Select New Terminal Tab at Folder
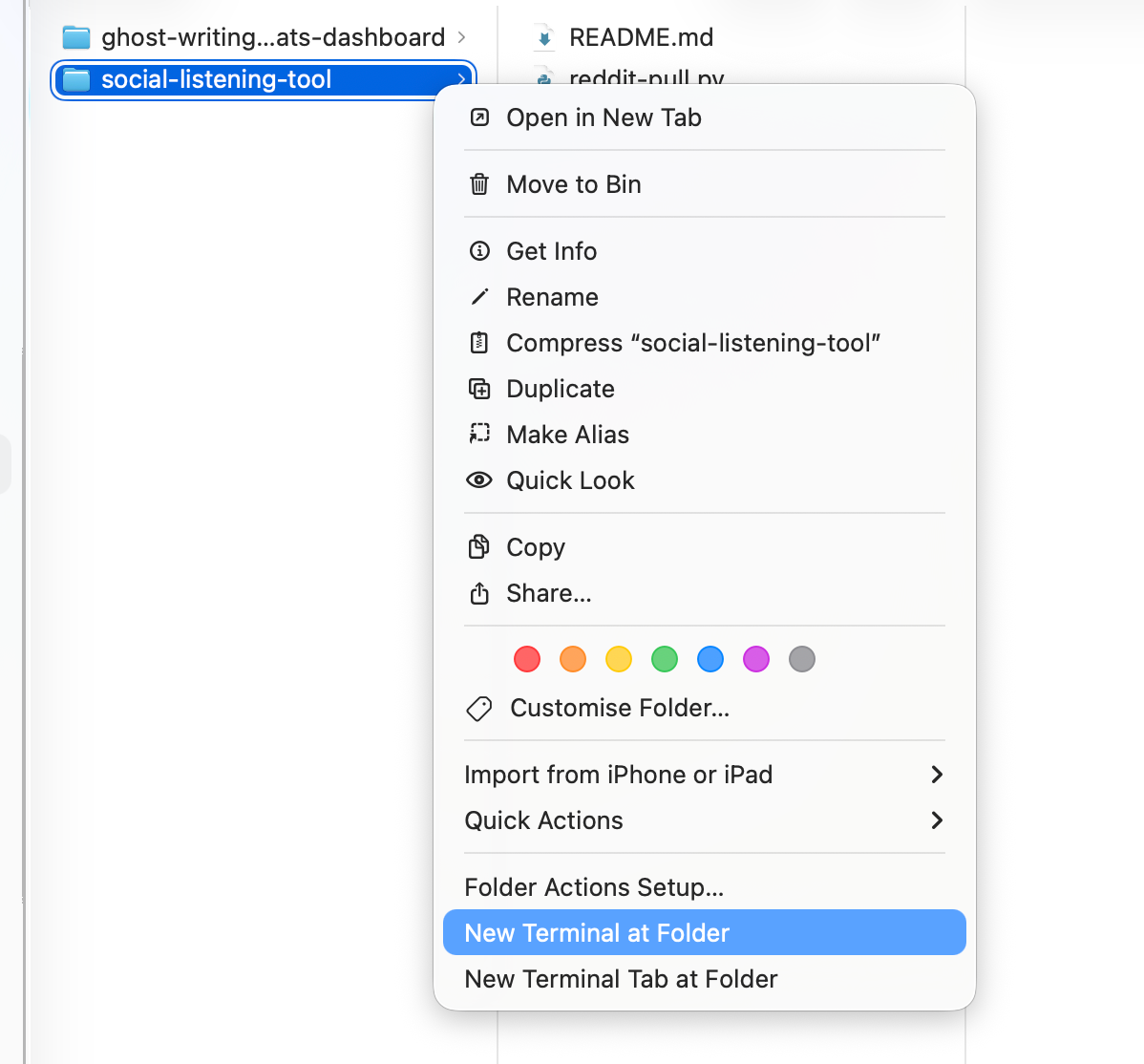Image resolution: width=1144 pixels, height=1064 pixels. pos(621,979)
